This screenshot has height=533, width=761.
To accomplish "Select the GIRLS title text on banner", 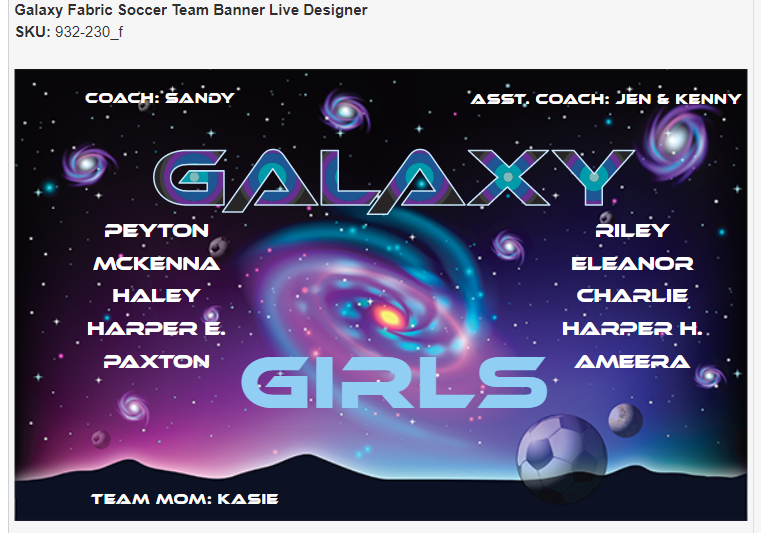I will click(x=394, y=382).
